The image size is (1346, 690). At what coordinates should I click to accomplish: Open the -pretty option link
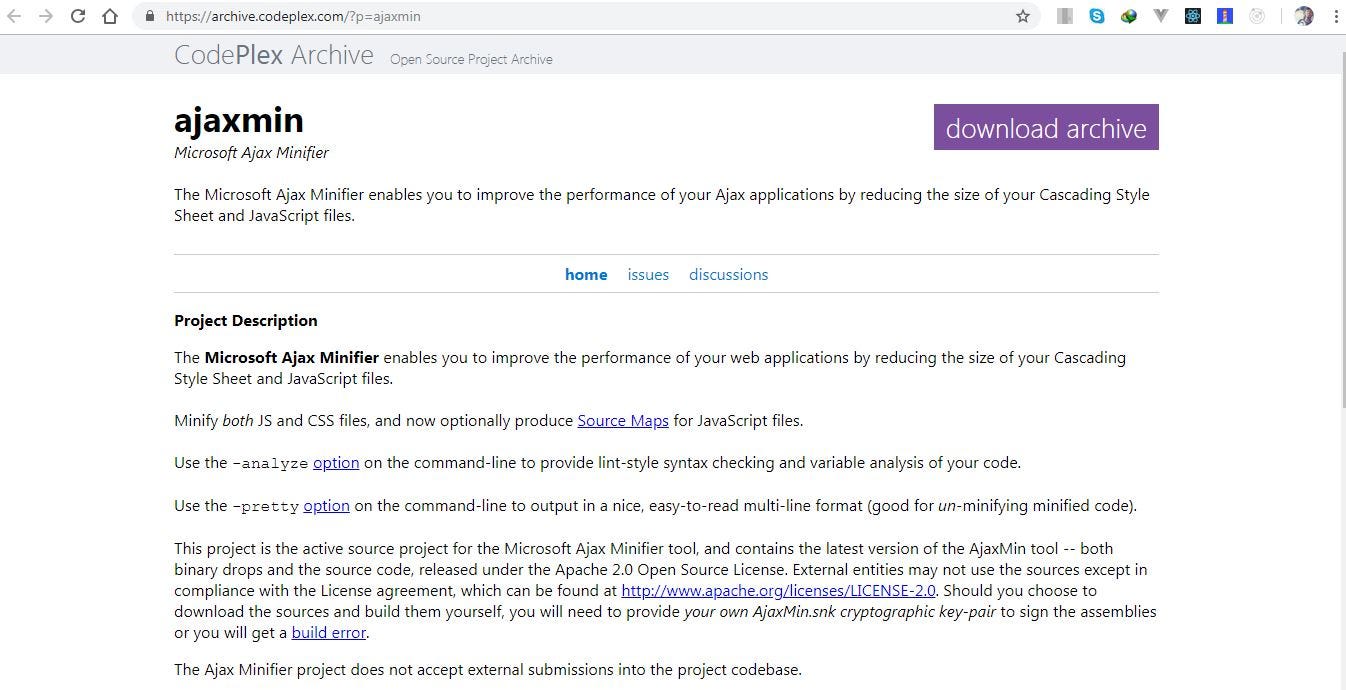click(327, 505)
